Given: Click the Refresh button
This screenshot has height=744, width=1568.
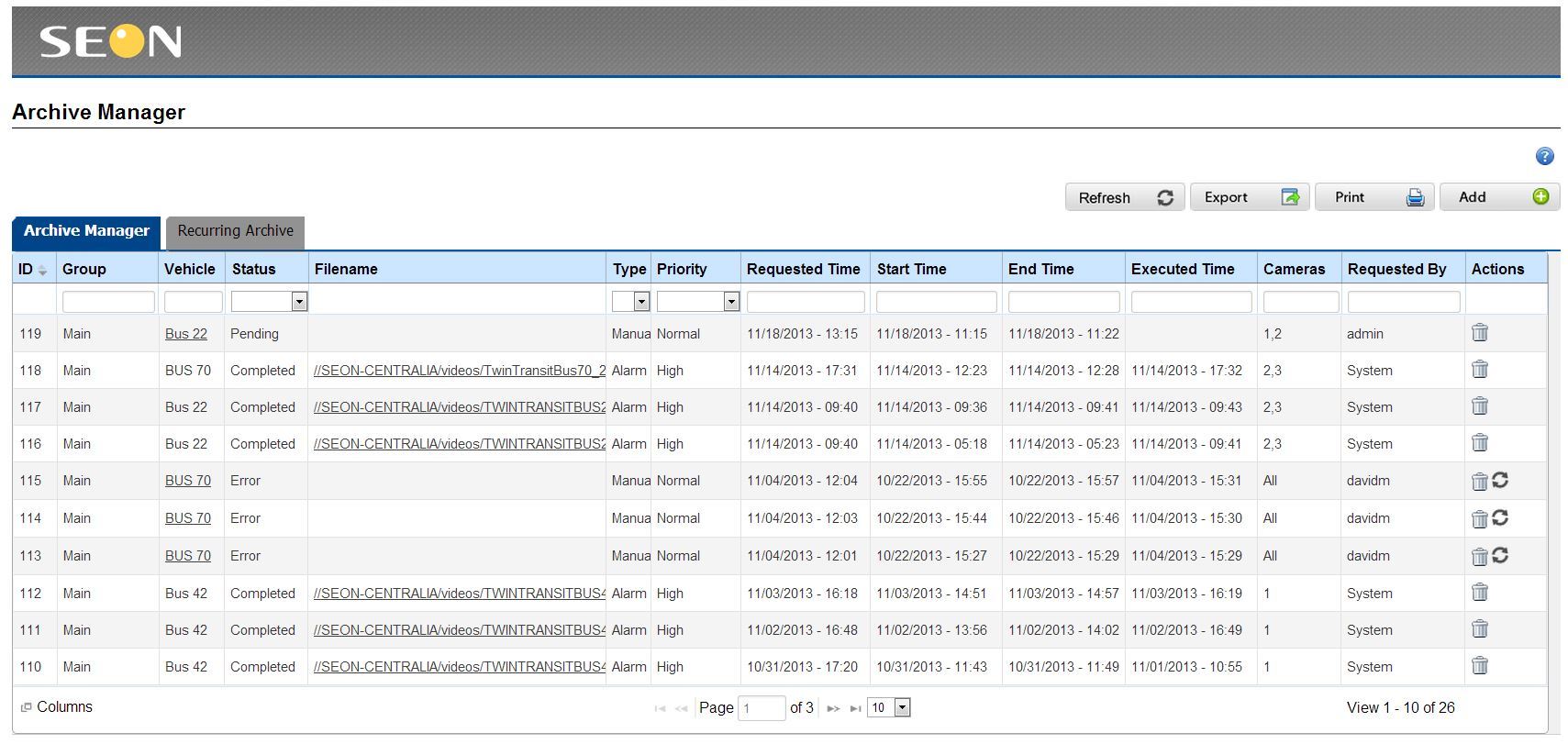Looking at the screenshot, I should (x=1125, y=197).
